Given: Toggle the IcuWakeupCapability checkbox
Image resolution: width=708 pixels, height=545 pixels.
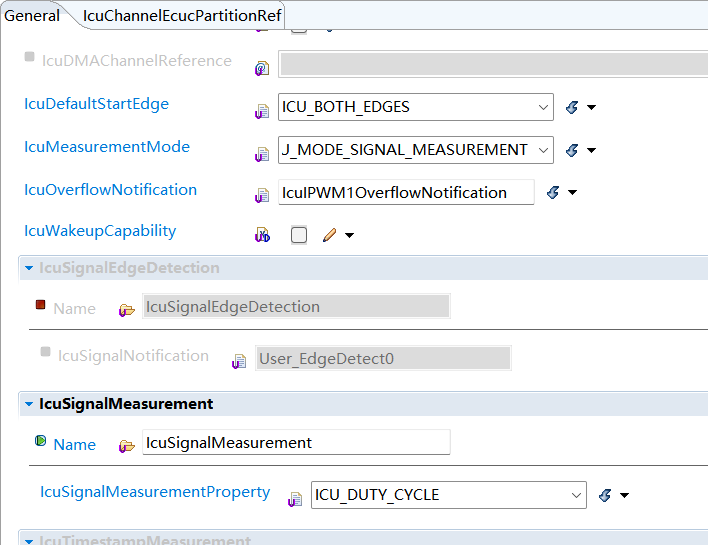Looking at the screenshot, I should [x=299, y=236].
